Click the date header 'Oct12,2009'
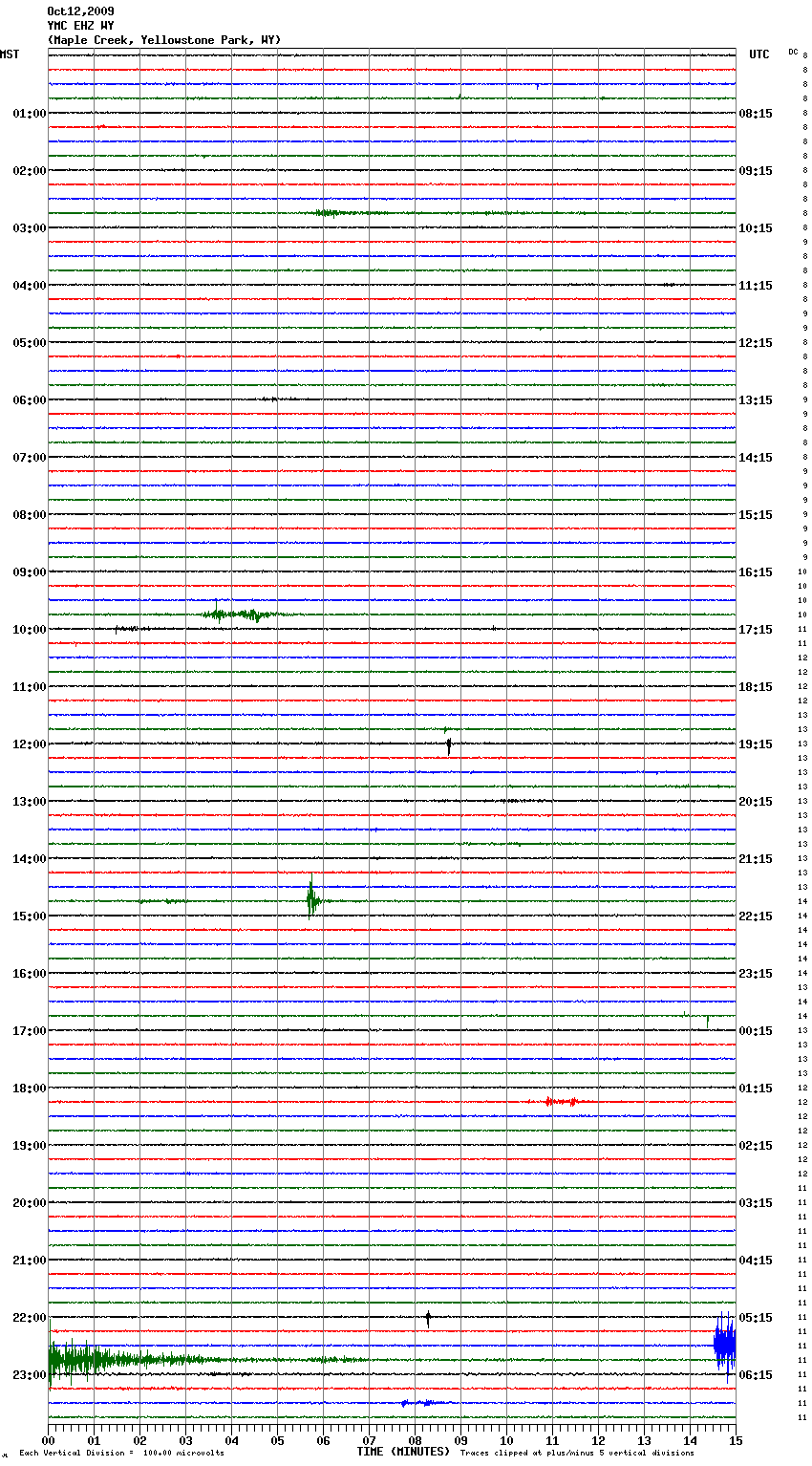 click(80, 11)
